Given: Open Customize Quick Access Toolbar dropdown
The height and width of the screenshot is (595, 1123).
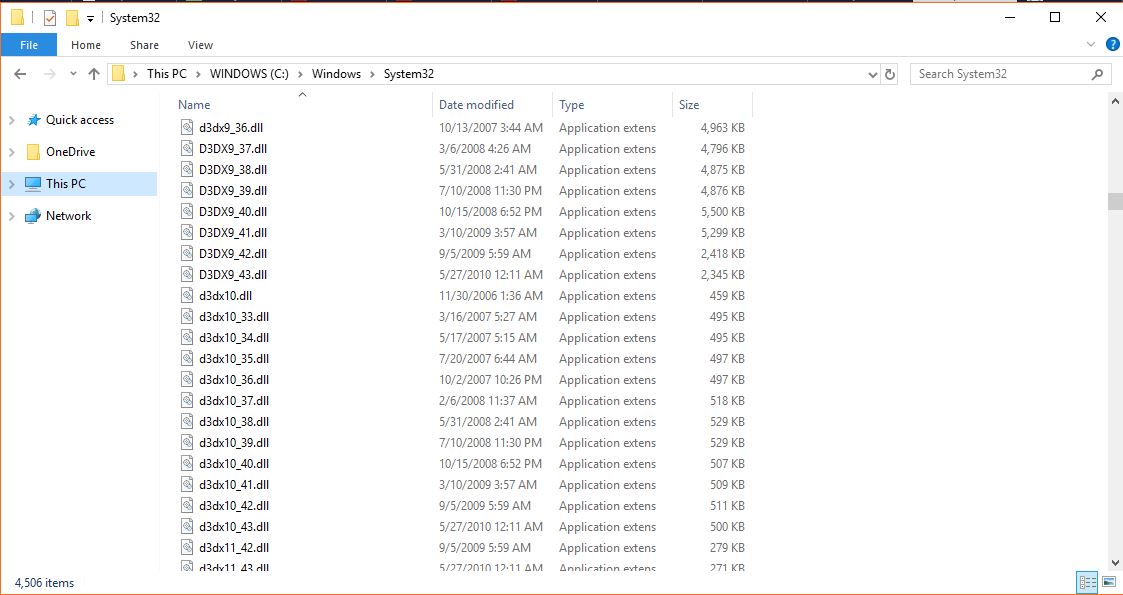Looking at the screenshot, I should click(90, 19).
